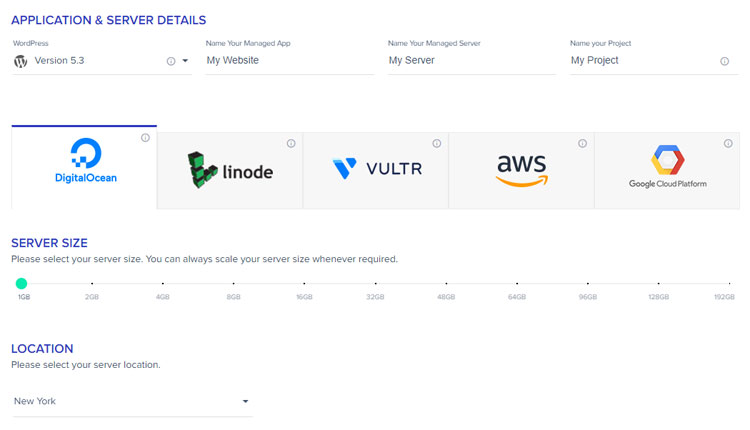Click the info icon in Project field
Viewport: 750px width, 430px height.
pyautogui.click(x=725, y=61)
